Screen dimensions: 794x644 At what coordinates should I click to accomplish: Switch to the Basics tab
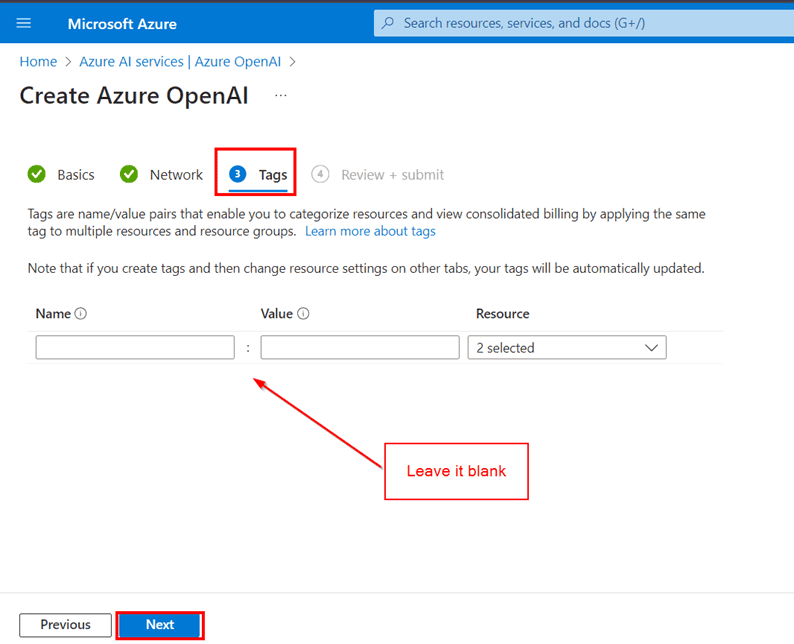(x=75, y=175)
